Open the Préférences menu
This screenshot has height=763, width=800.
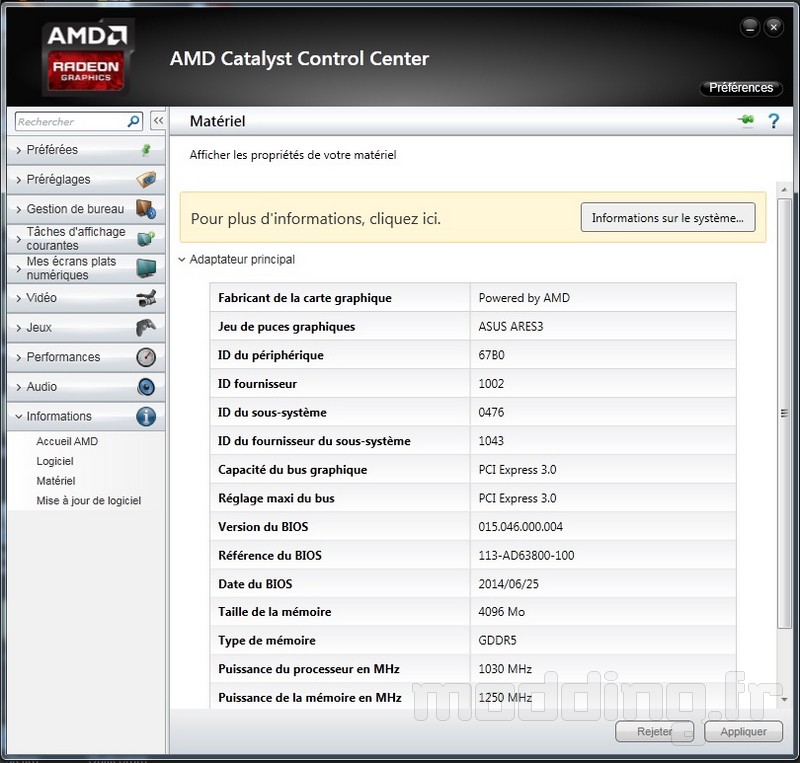(741, 88)
